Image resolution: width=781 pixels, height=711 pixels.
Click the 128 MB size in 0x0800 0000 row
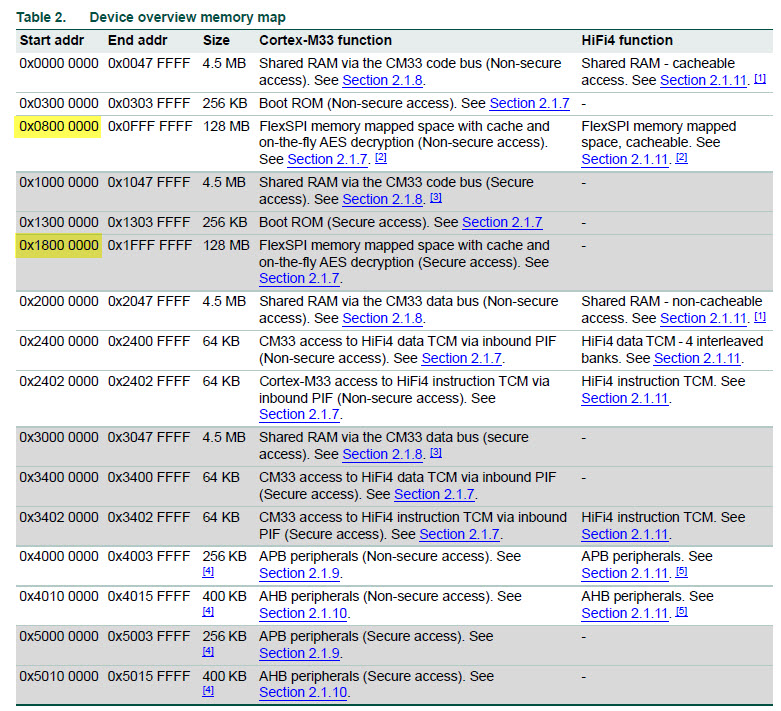point(226,127)
